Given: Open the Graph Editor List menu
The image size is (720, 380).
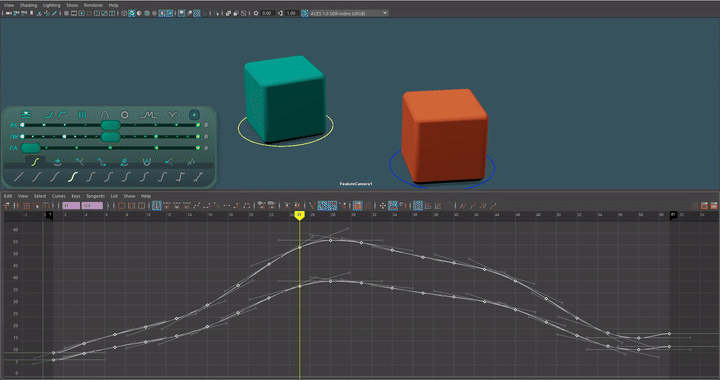Looking at the screenshot, I should 114,196.
